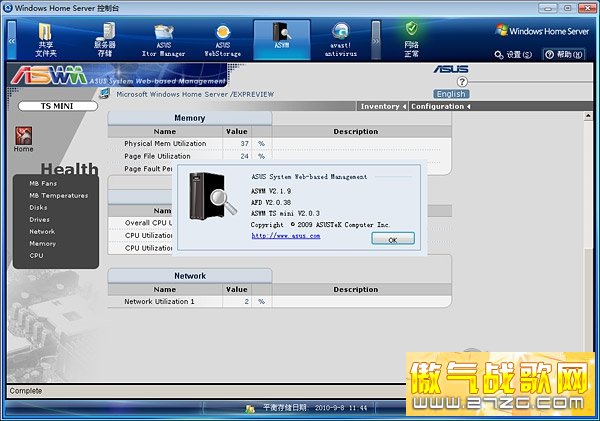The height and width of the screenshot is (421, 600).
Task: Open Network health page
Action: (x=42, y=232)
